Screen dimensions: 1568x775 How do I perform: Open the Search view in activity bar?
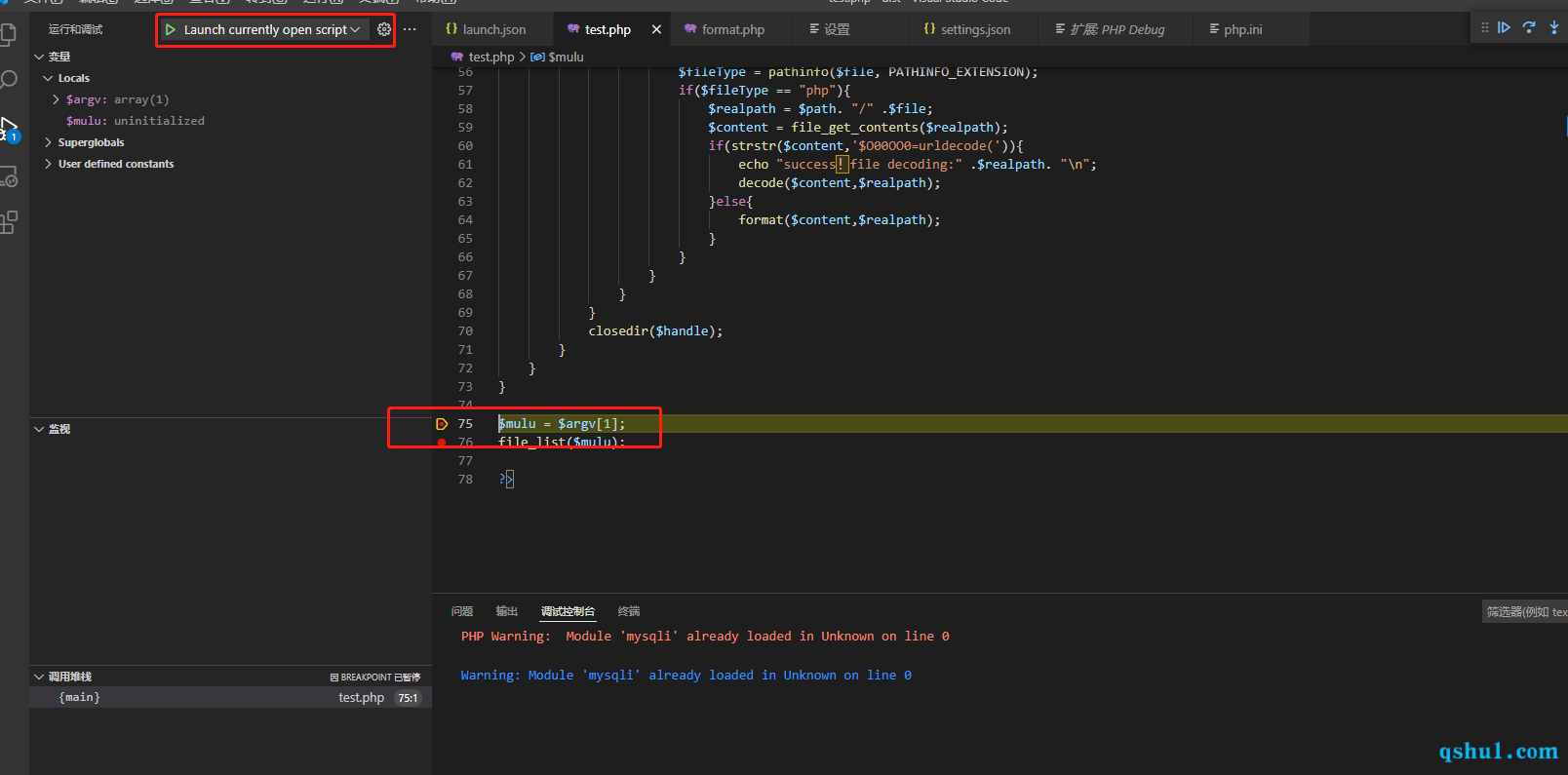[x=9, y=80]
